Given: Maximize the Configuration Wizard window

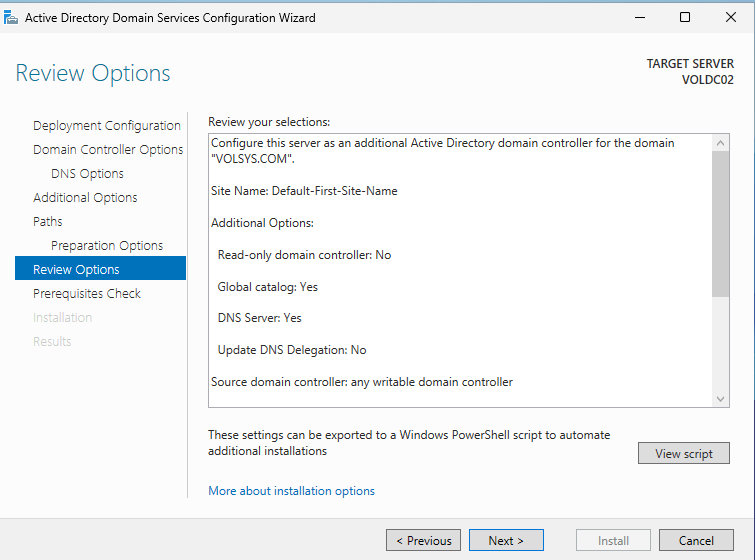Looking at the screenshot, I should coord(685,17).
